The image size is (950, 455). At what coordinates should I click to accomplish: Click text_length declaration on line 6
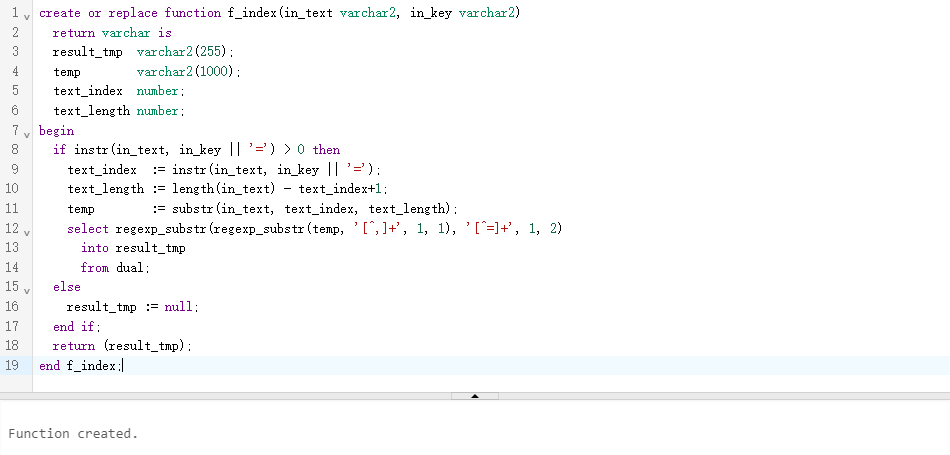tap(91, 111)
